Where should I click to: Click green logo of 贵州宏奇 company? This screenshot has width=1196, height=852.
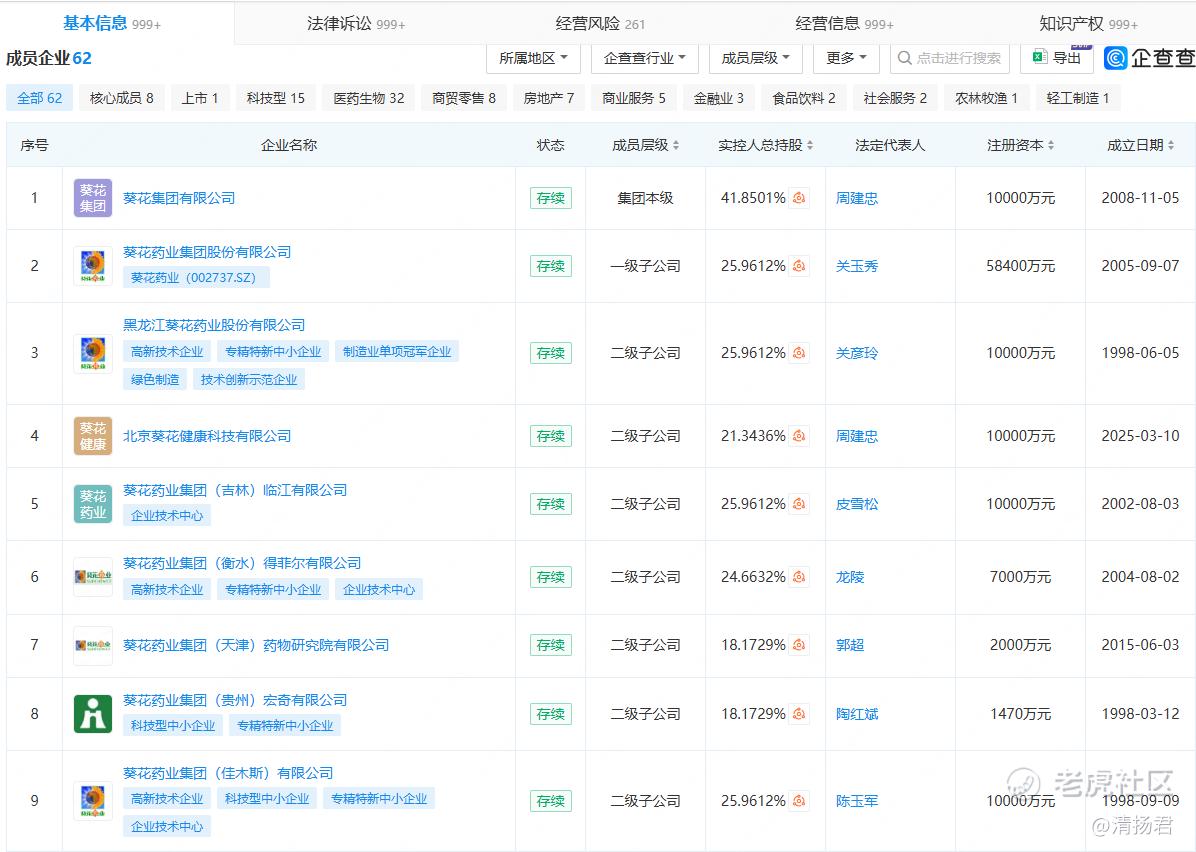[x=93, y=714]
